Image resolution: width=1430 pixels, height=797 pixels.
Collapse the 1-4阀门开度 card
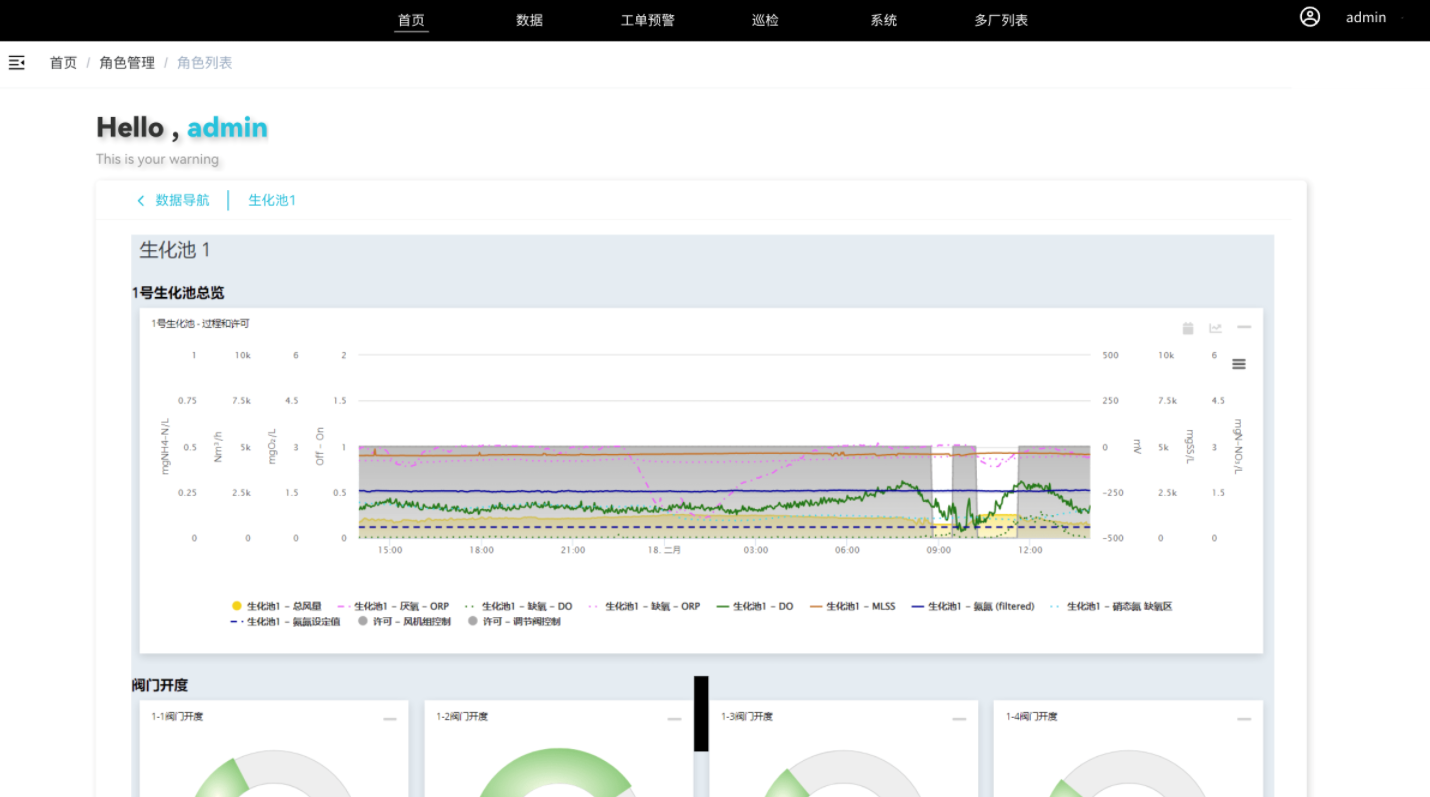pos(1244,719)
